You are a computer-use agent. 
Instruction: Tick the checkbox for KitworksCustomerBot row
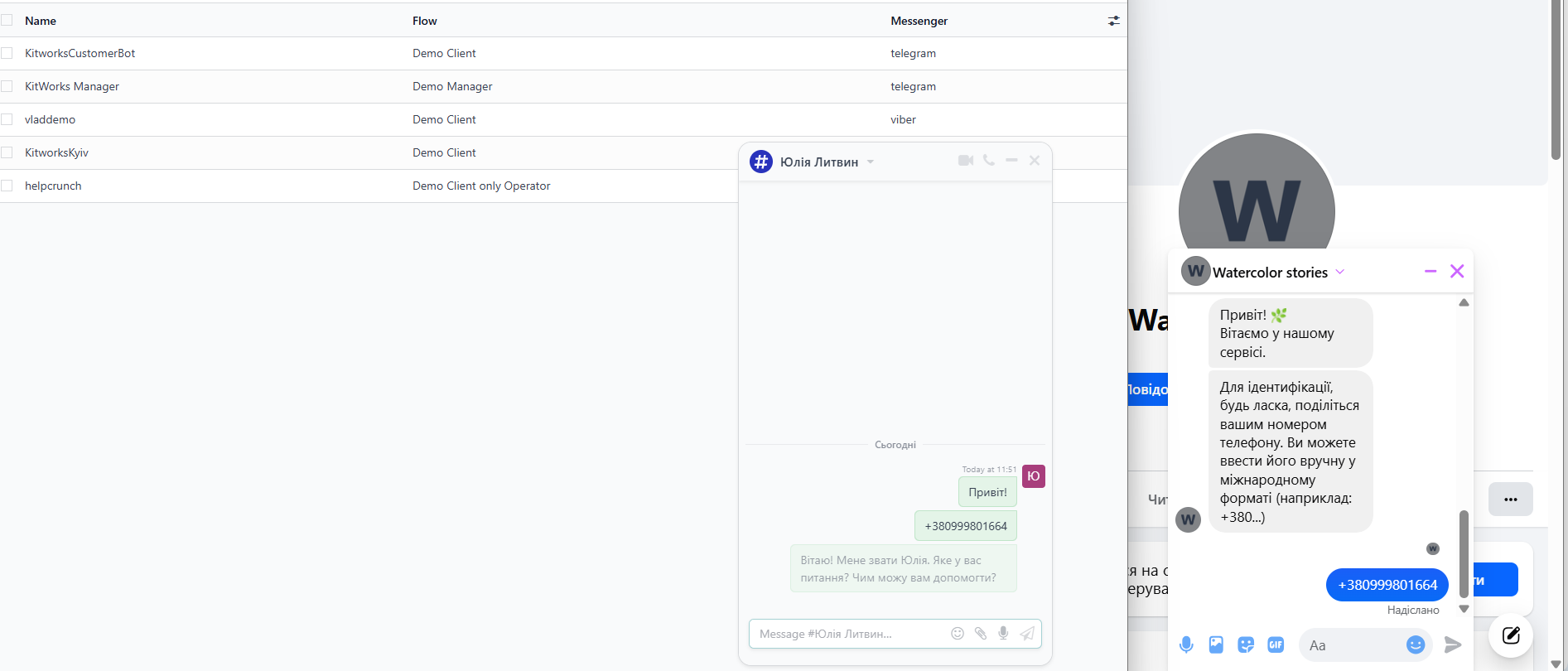click(x=7, y=53)
